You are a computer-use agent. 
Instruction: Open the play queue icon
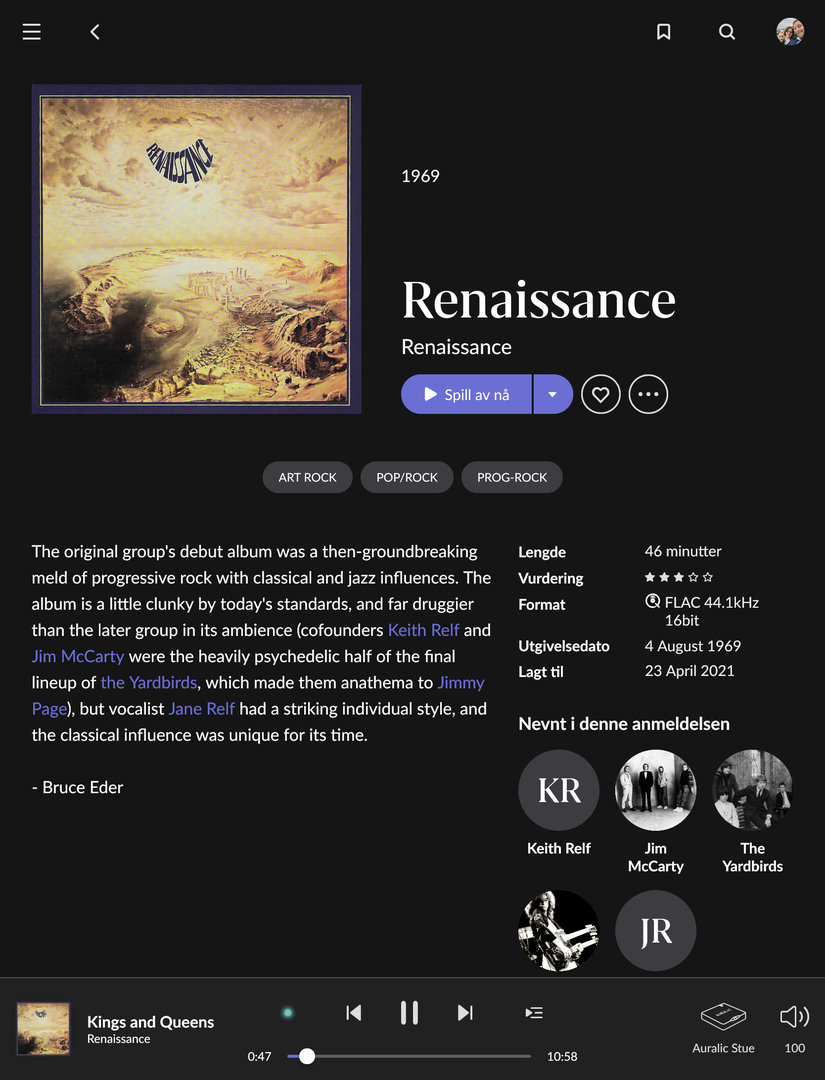coord(534,1012)
